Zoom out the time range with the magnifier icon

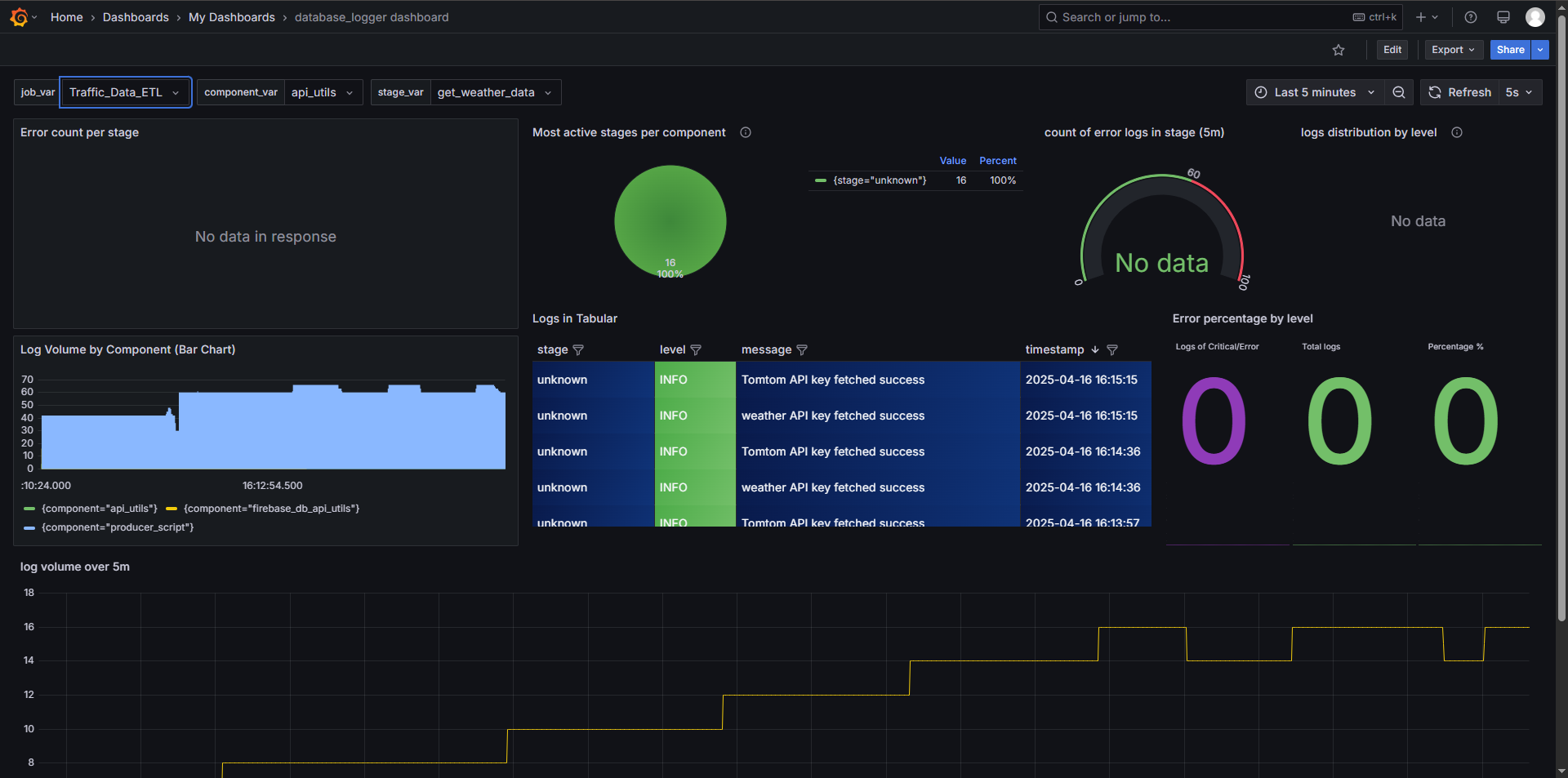(1398, 92)
